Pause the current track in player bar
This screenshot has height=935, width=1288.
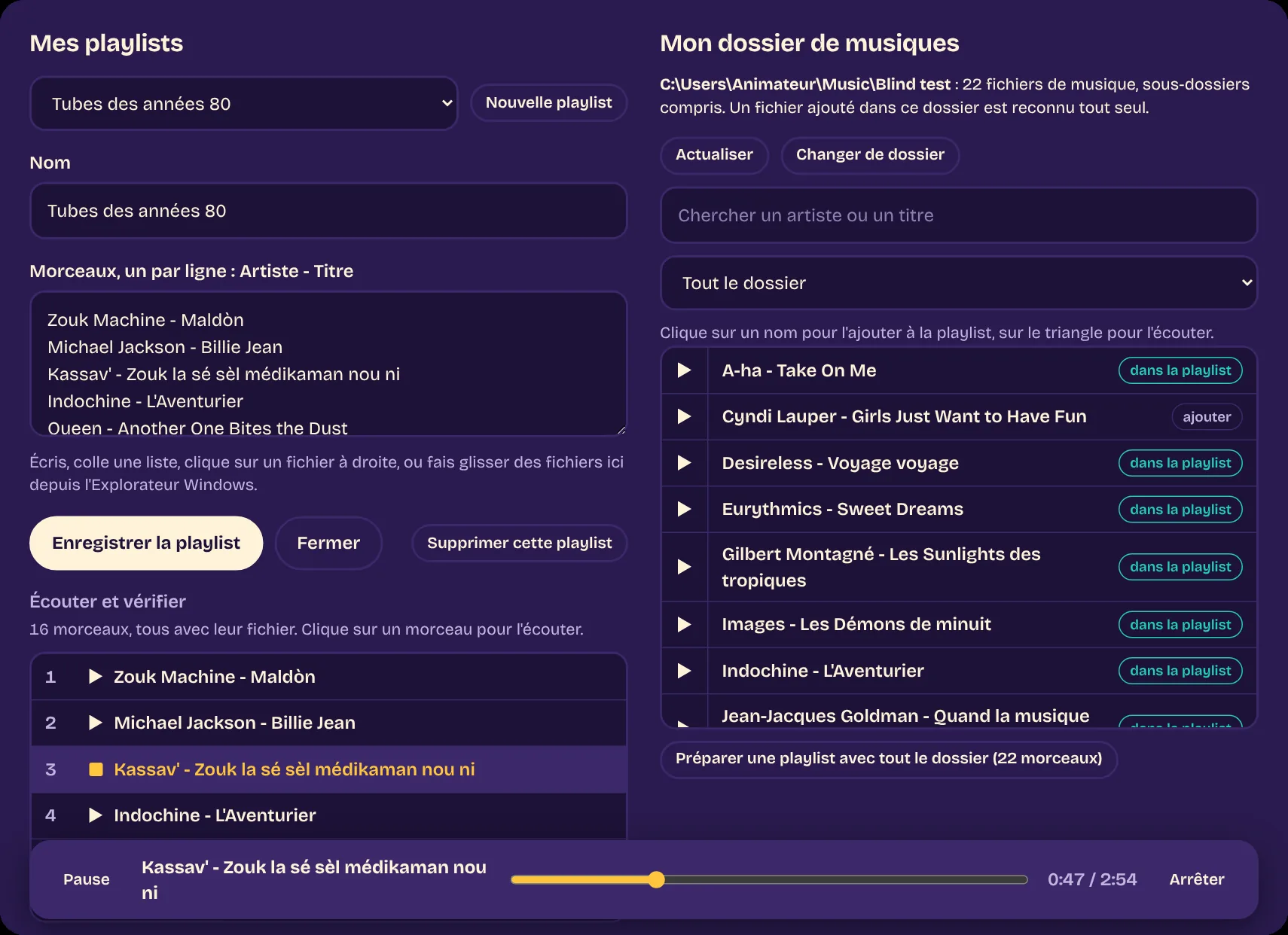point(87,879)
